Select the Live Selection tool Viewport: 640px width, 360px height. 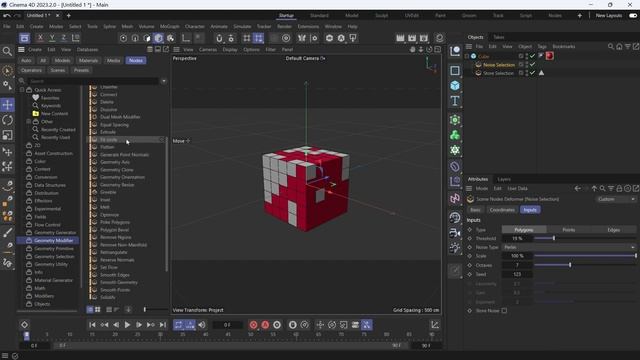coord(7,71)
